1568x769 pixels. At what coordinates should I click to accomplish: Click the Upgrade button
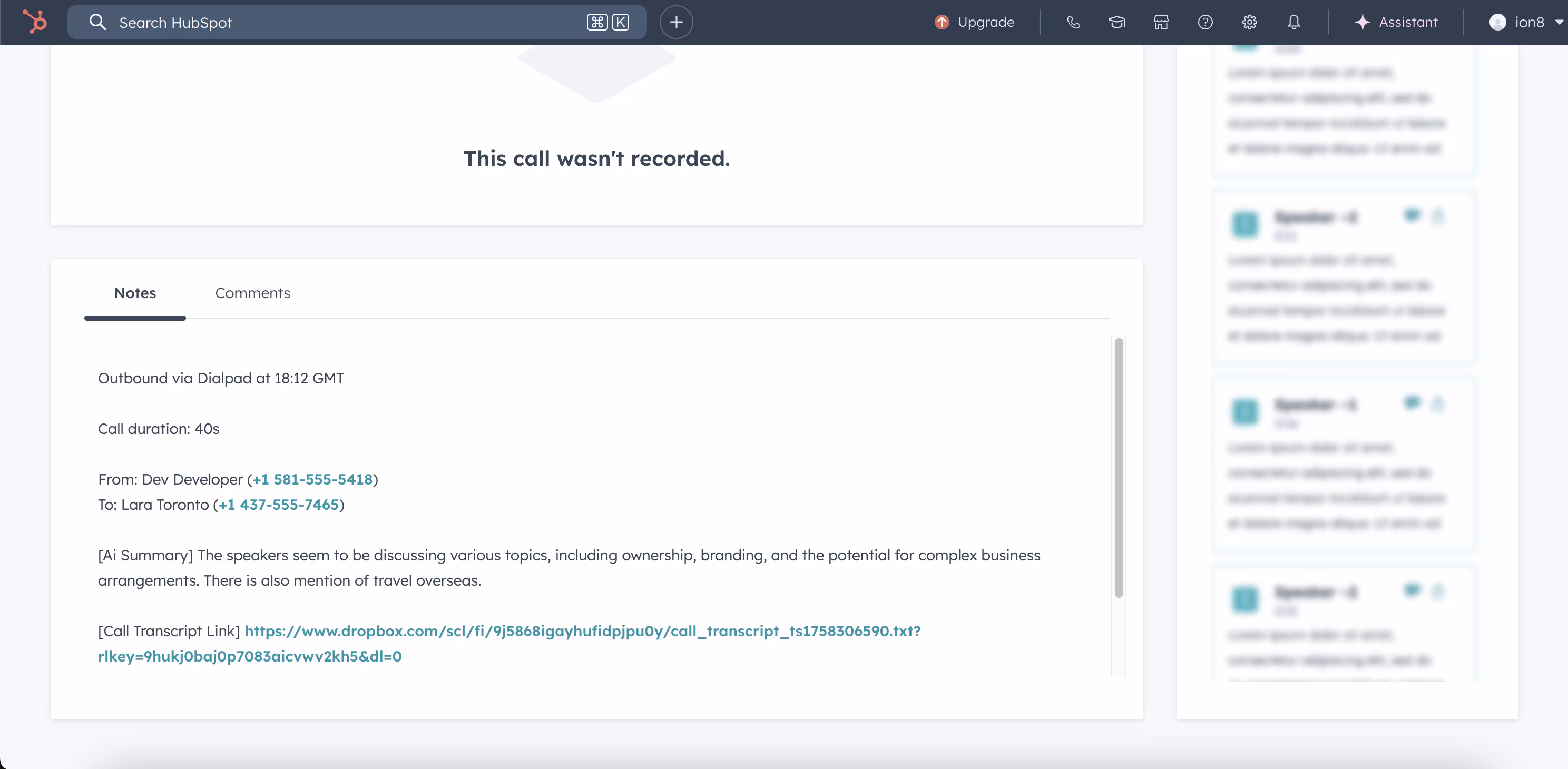click(x=973, y=22)
